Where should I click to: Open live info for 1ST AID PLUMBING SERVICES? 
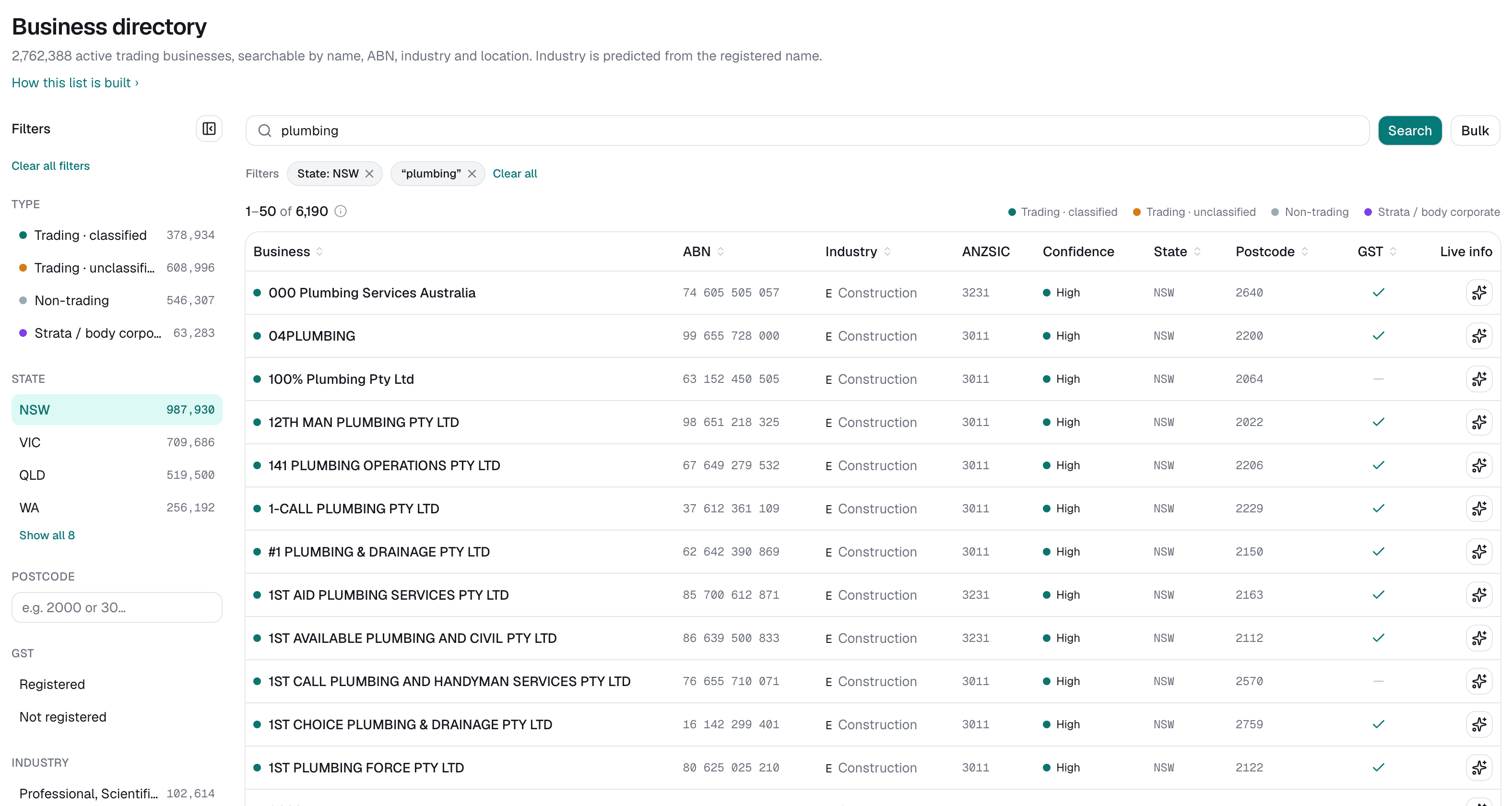coord(1479,595)
